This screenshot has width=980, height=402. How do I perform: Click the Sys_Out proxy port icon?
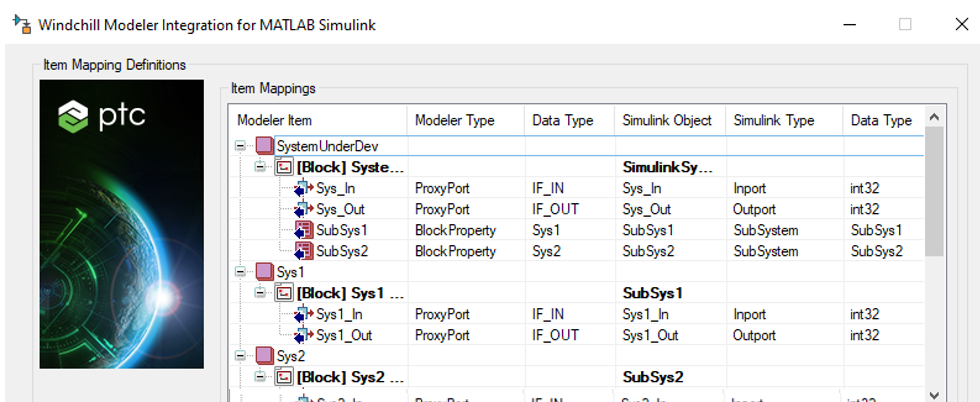coord(304,209)
